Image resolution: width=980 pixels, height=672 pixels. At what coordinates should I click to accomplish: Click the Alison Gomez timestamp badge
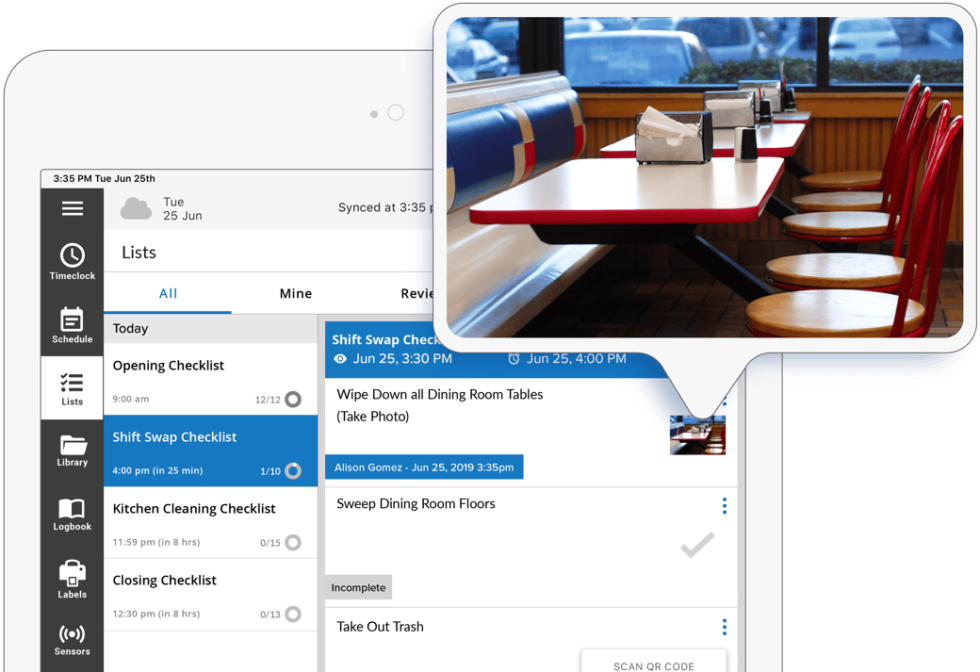[425, 466]
